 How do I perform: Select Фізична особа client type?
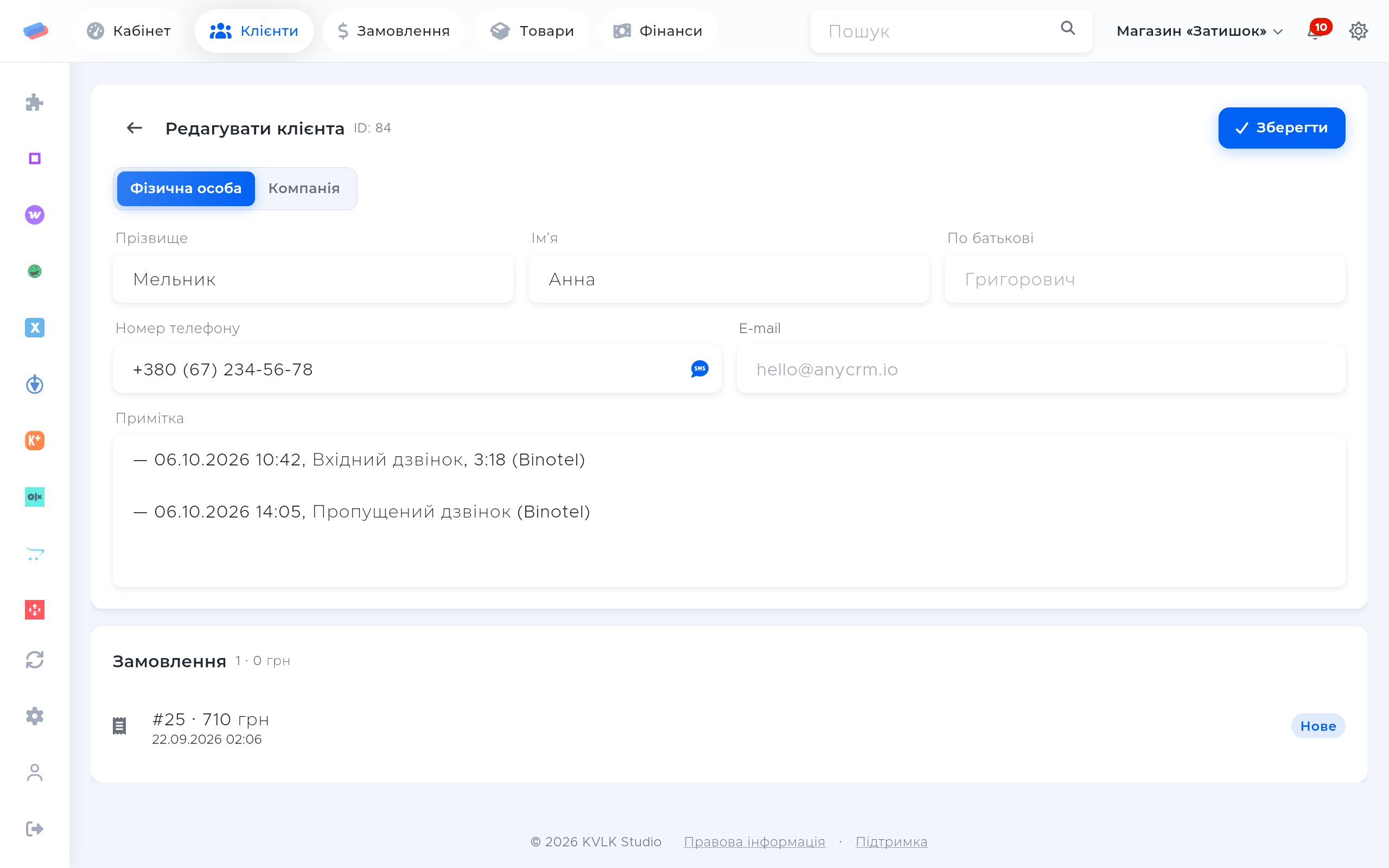186,188
